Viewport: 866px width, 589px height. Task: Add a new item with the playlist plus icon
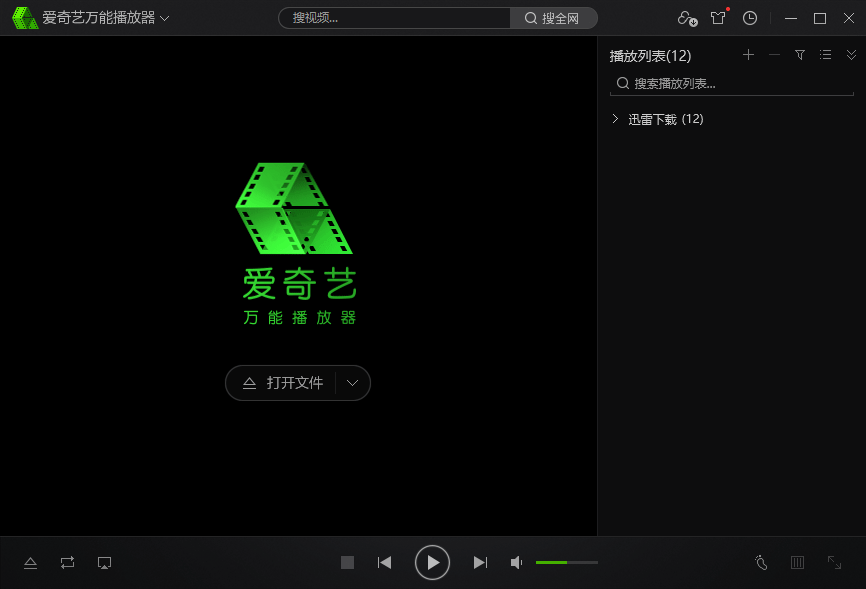click(748, 55)
